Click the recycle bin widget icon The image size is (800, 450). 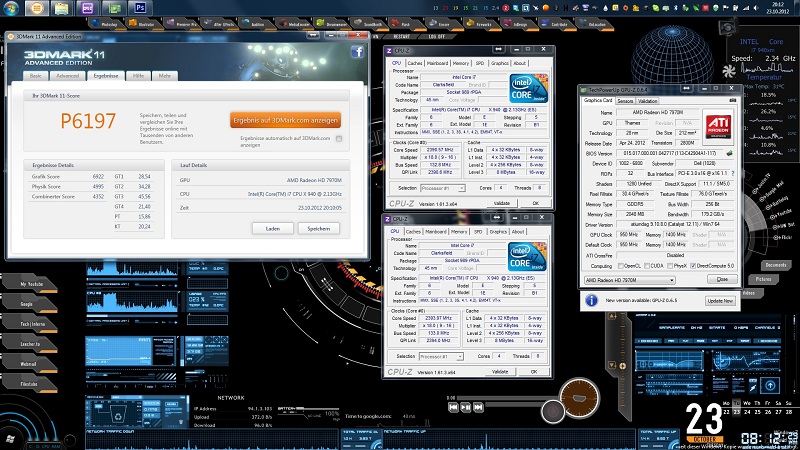(x=118, y=415)
